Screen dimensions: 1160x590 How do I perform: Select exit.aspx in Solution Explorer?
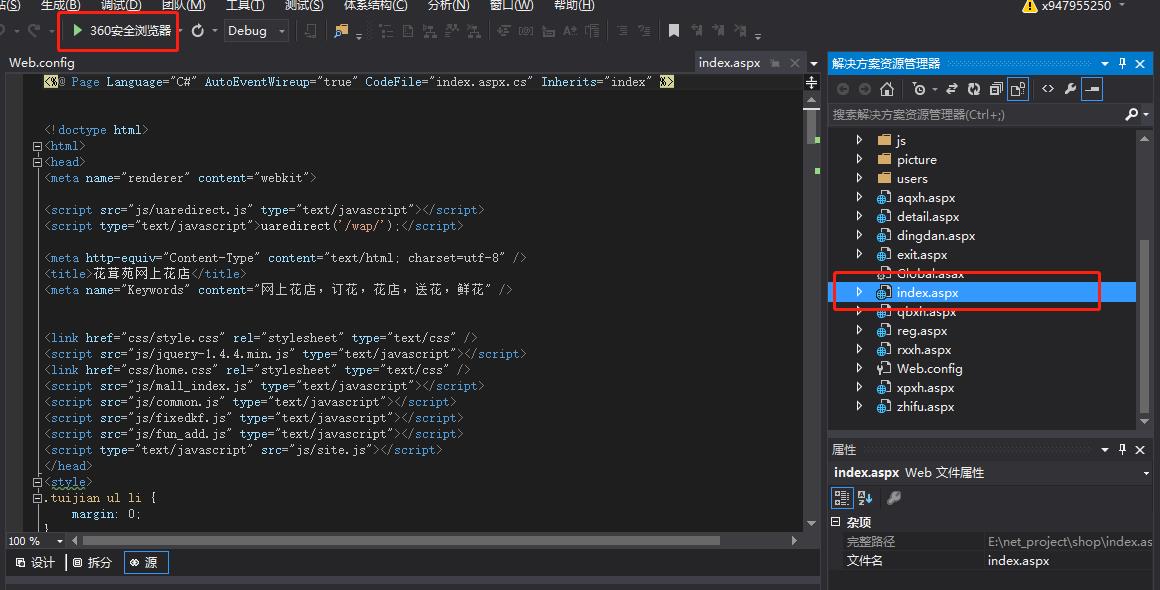coord(922,255)
